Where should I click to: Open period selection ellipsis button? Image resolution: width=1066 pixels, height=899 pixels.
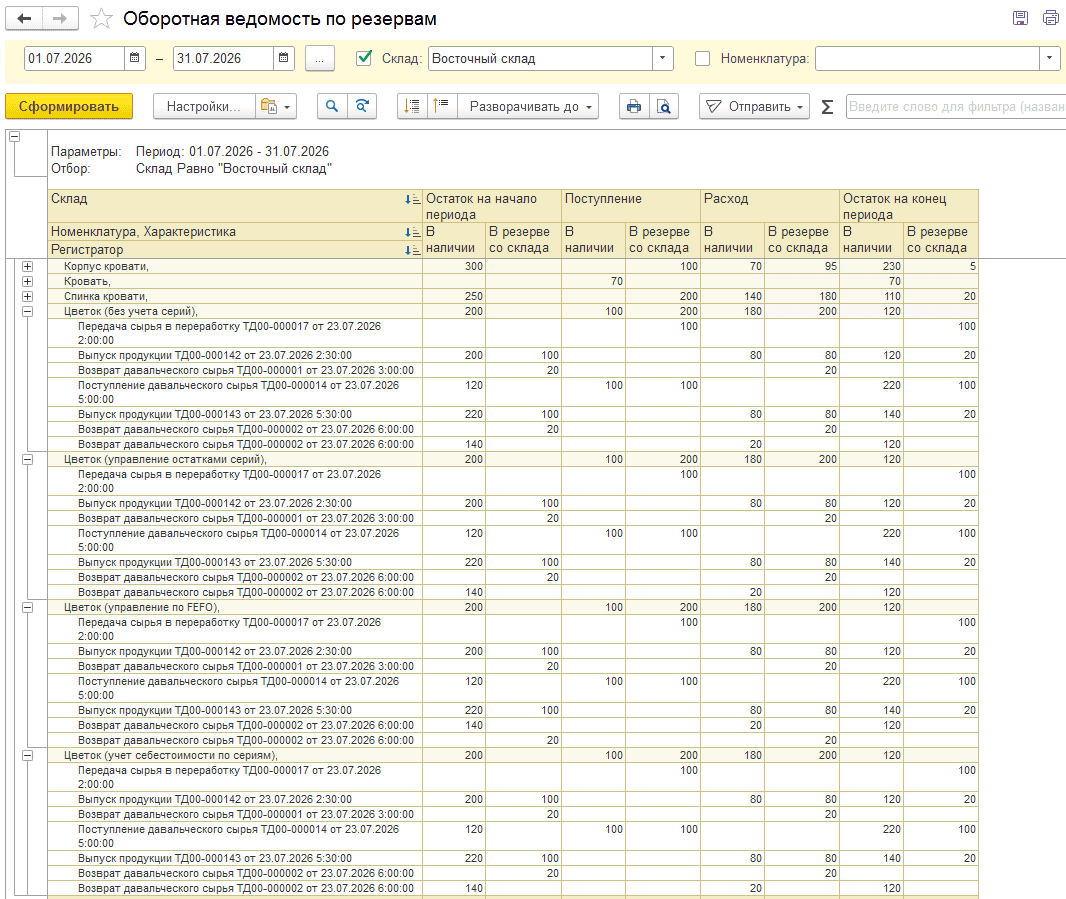tap(320, 58)
